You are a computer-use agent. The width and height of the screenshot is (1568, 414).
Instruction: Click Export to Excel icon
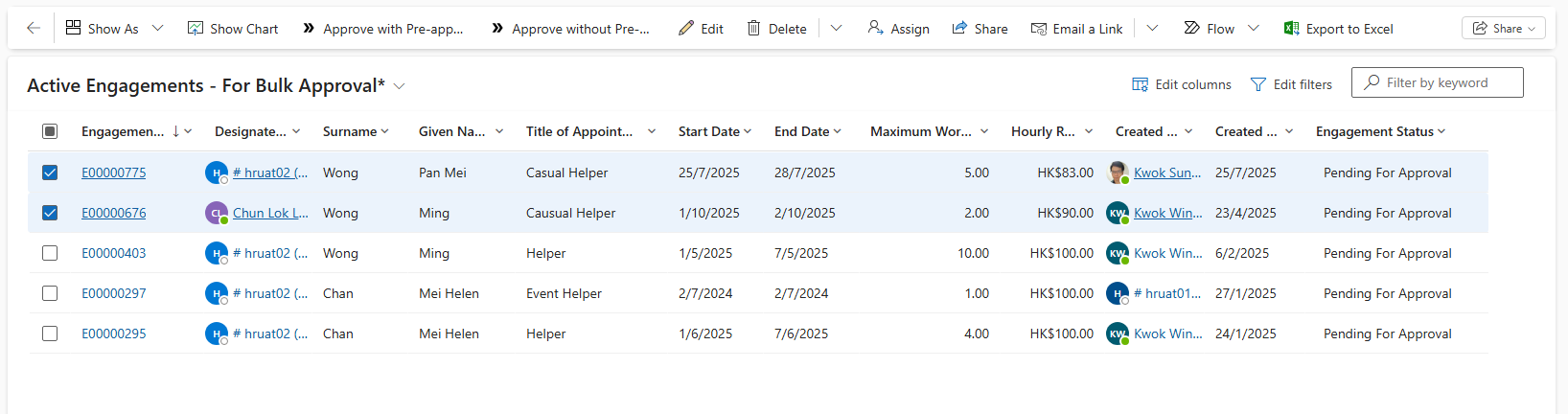(1291, 29)
